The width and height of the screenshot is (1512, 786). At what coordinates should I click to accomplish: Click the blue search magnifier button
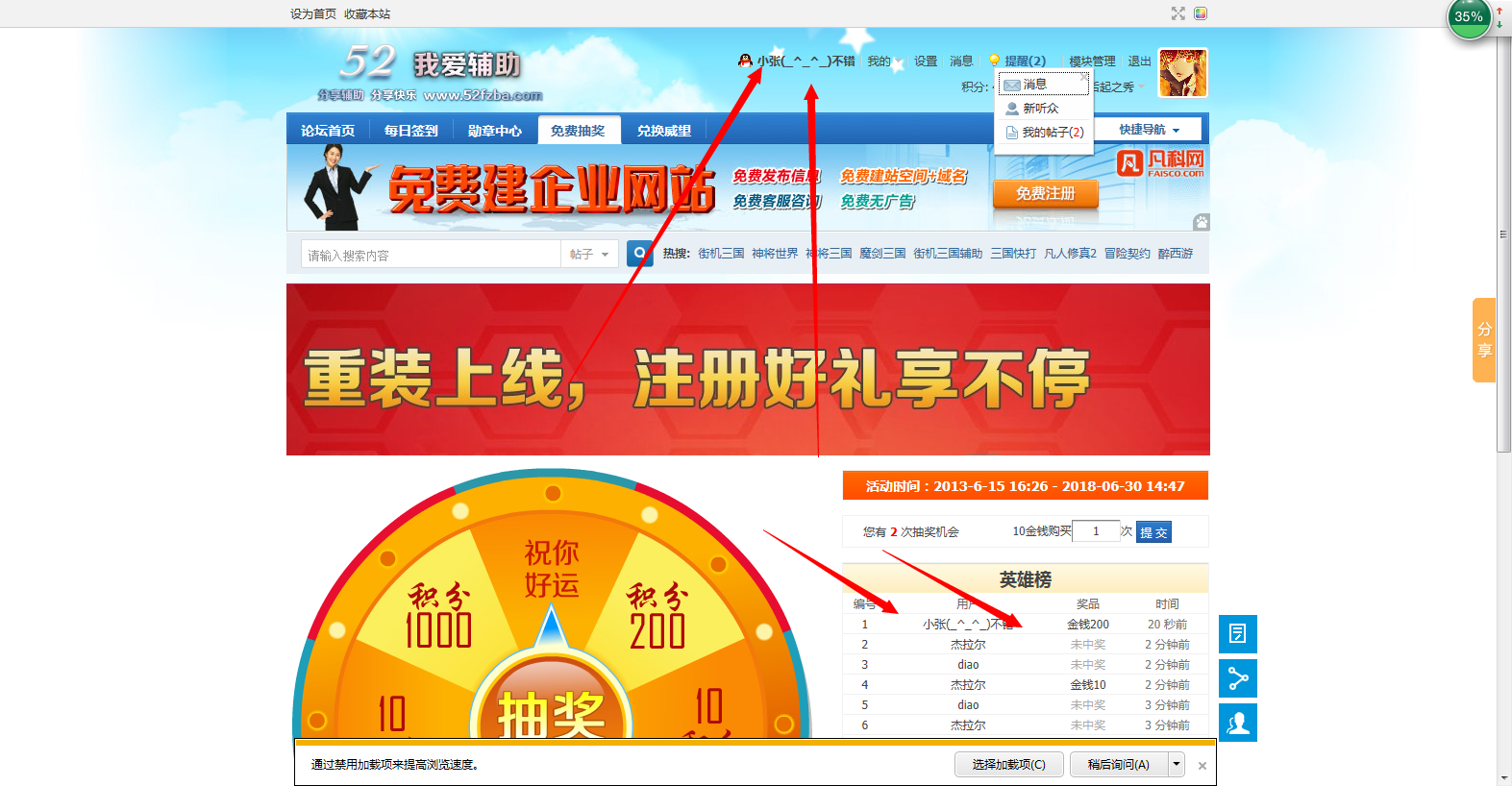pyautogui.click(x=639, y=254)
